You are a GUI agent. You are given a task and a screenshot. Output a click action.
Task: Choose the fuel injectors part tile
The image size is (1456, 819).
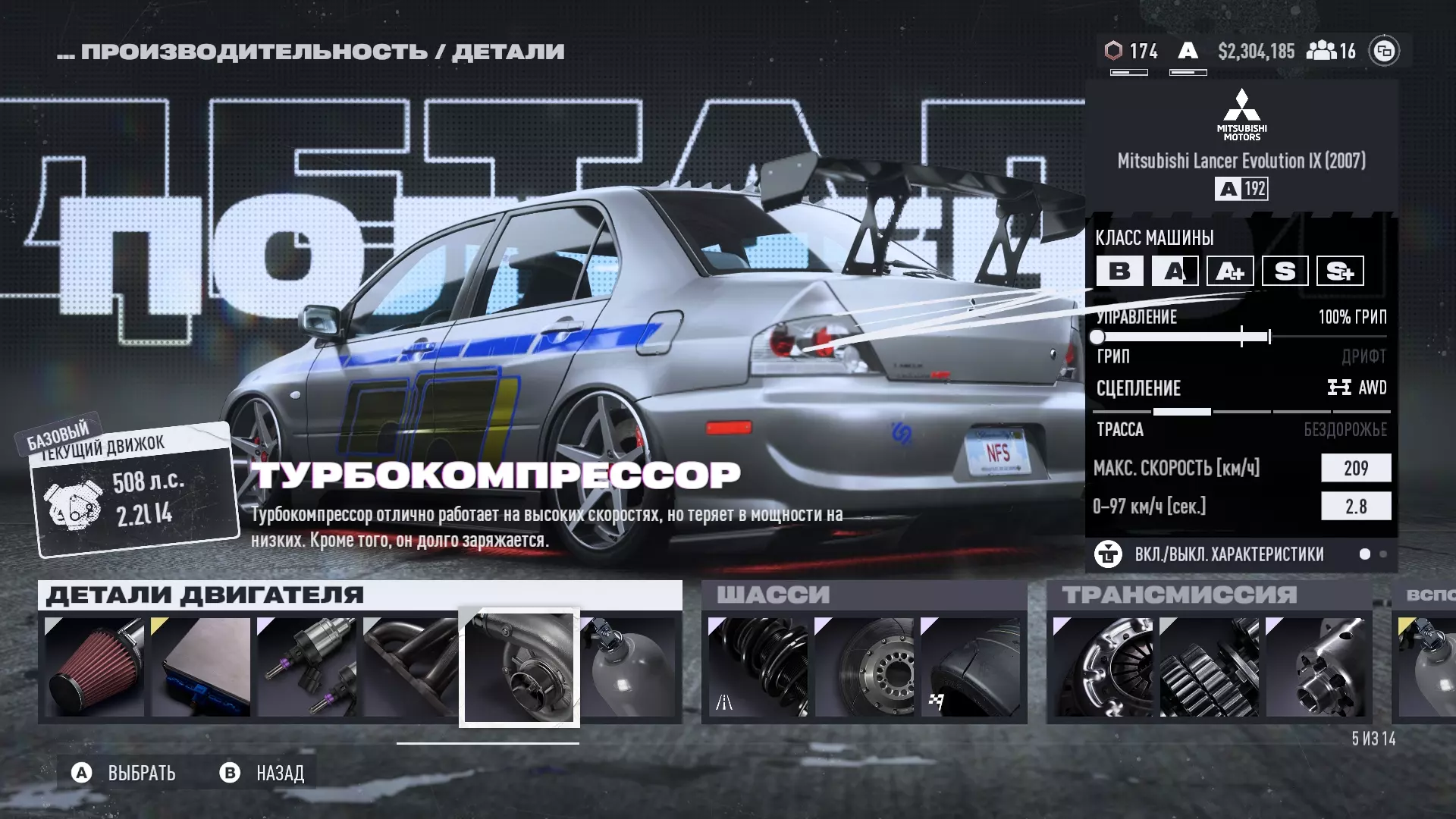(306, 667)
